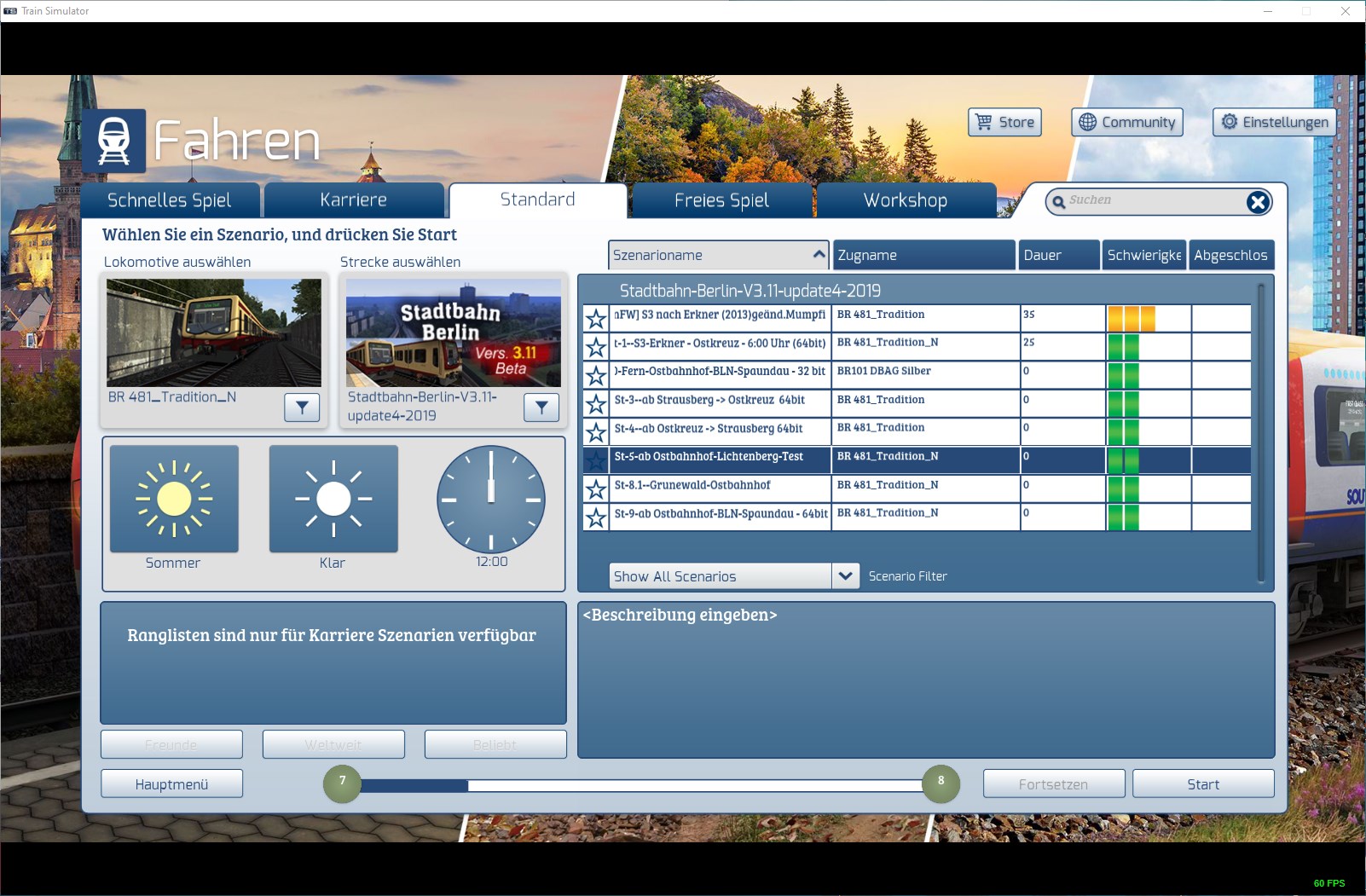Open the Workshop tab
Image resolution: width=1366 pixels, height=896 pixels.
pos(906,200)
